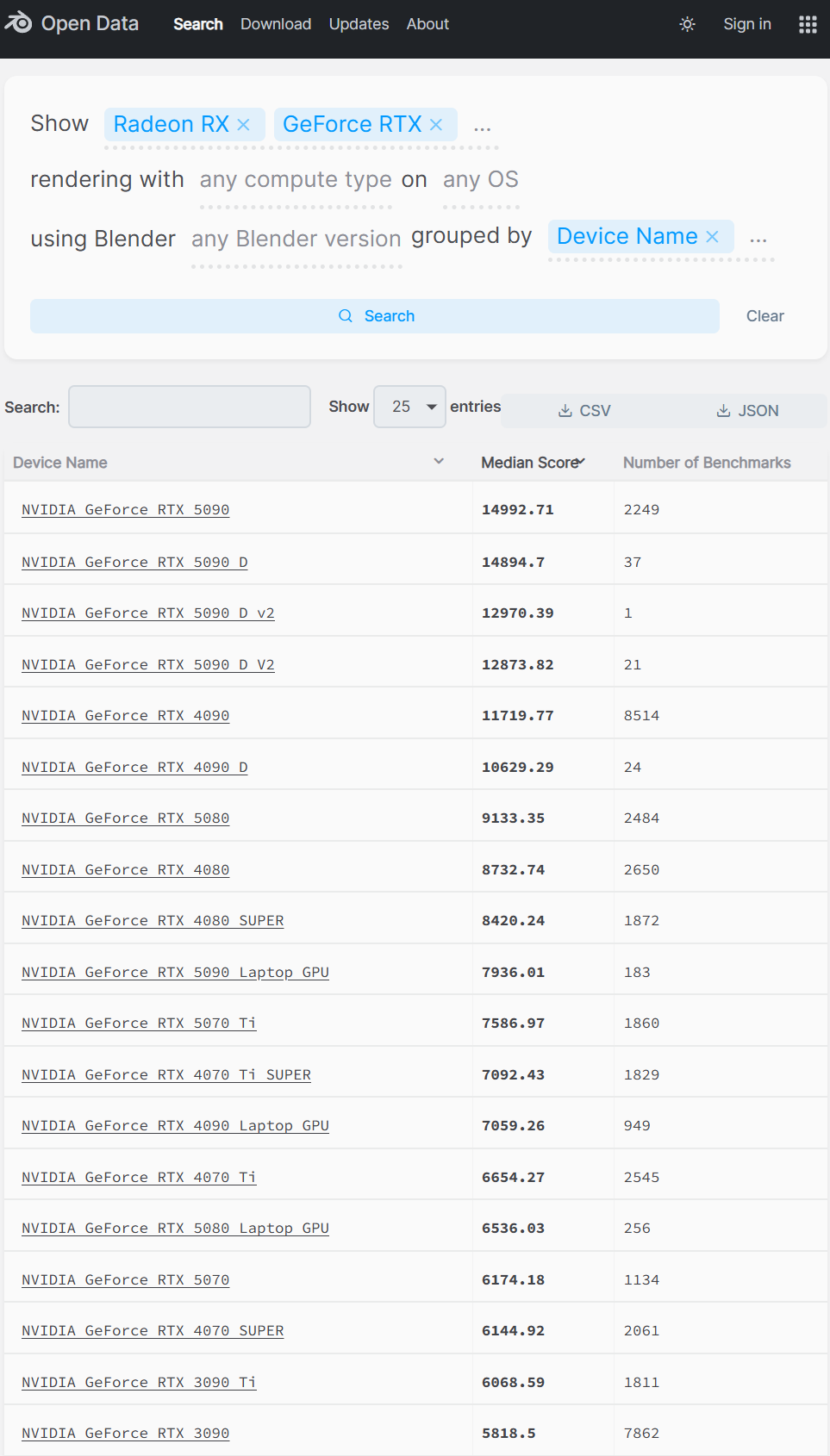
Task: Open NVIDIA GeForce RTX 4070 SUPER link
Action: (x=153, y=1331)
